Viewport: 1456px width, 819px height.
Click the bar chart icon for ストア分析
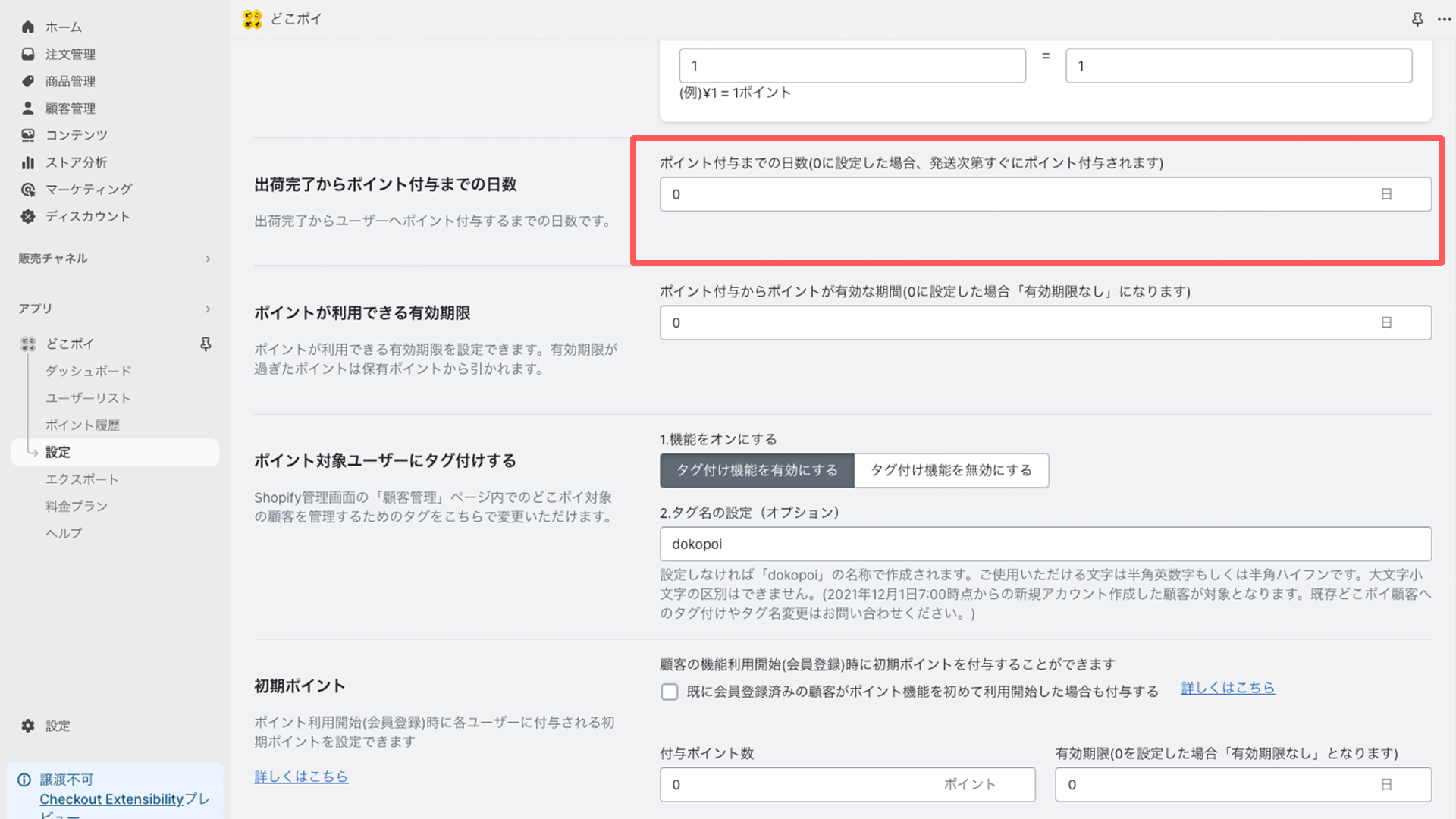28,162
